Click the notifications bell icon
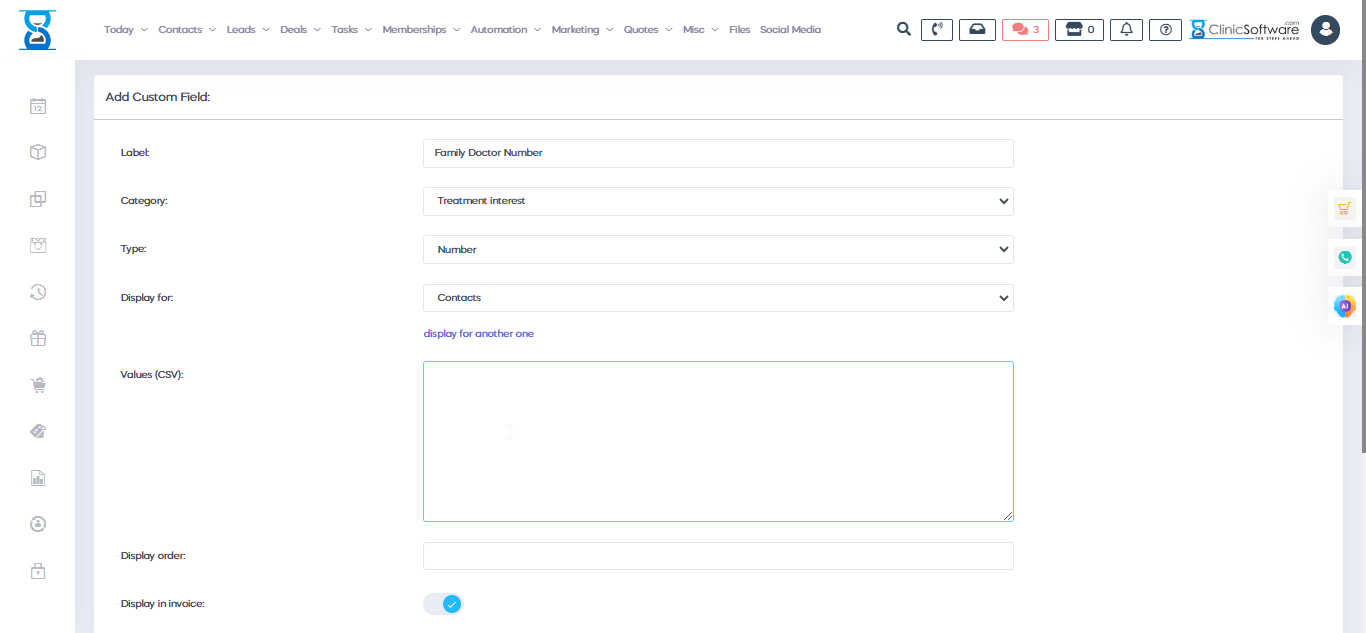Screen dimensions: 1366x633 point(1126,30)
